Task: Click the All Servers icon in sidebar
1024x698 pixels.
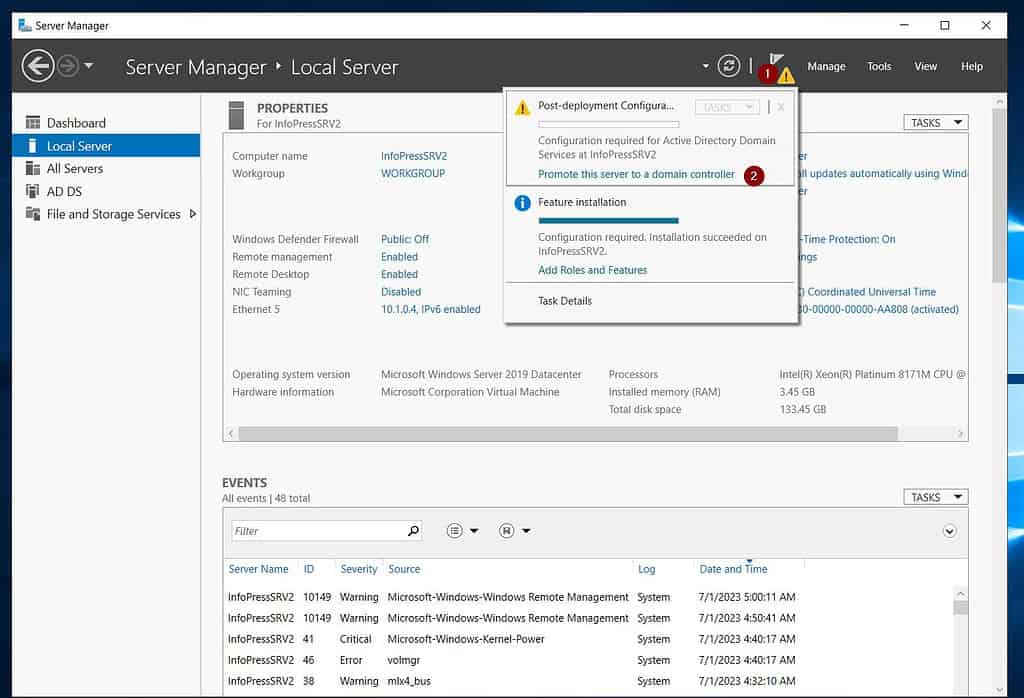Action: pos(33,168)
